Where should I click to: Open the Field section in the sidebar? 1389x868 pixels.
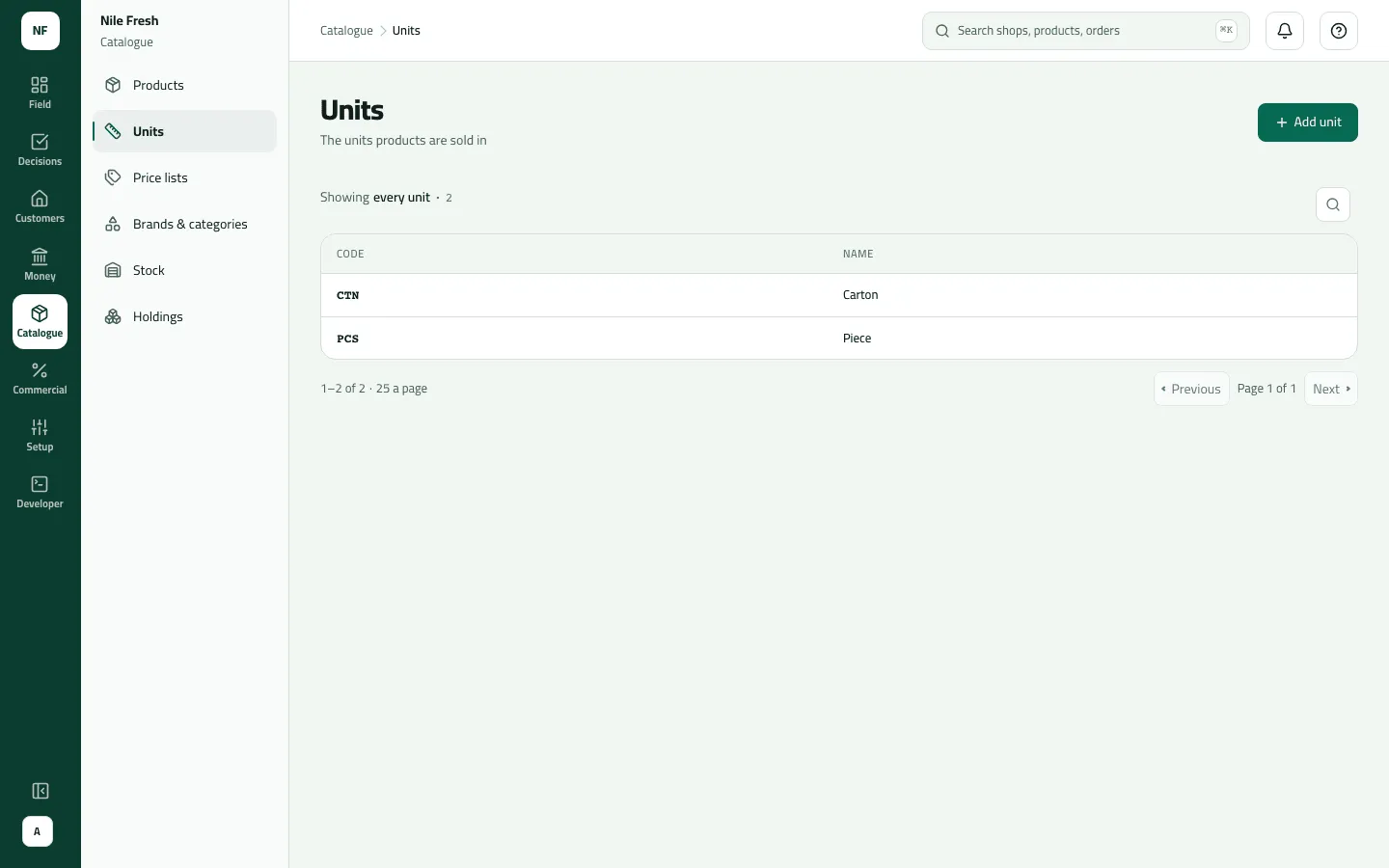click(40, 93)
